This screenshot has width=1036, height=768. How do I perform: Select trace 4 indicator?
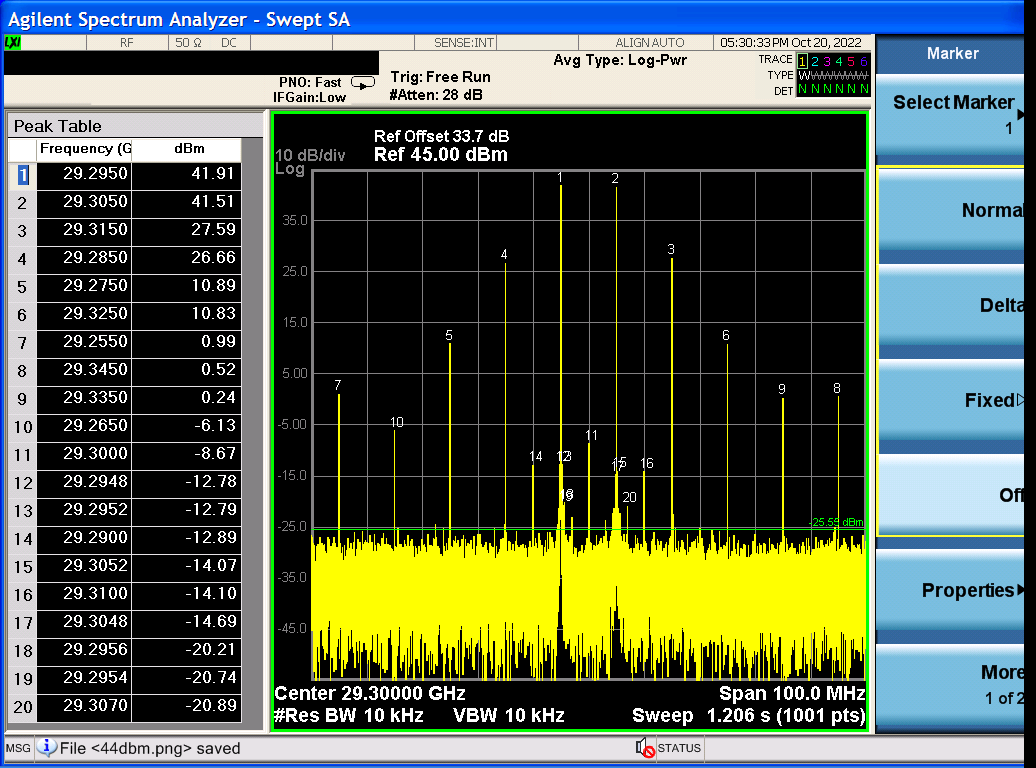pos(839,61)
